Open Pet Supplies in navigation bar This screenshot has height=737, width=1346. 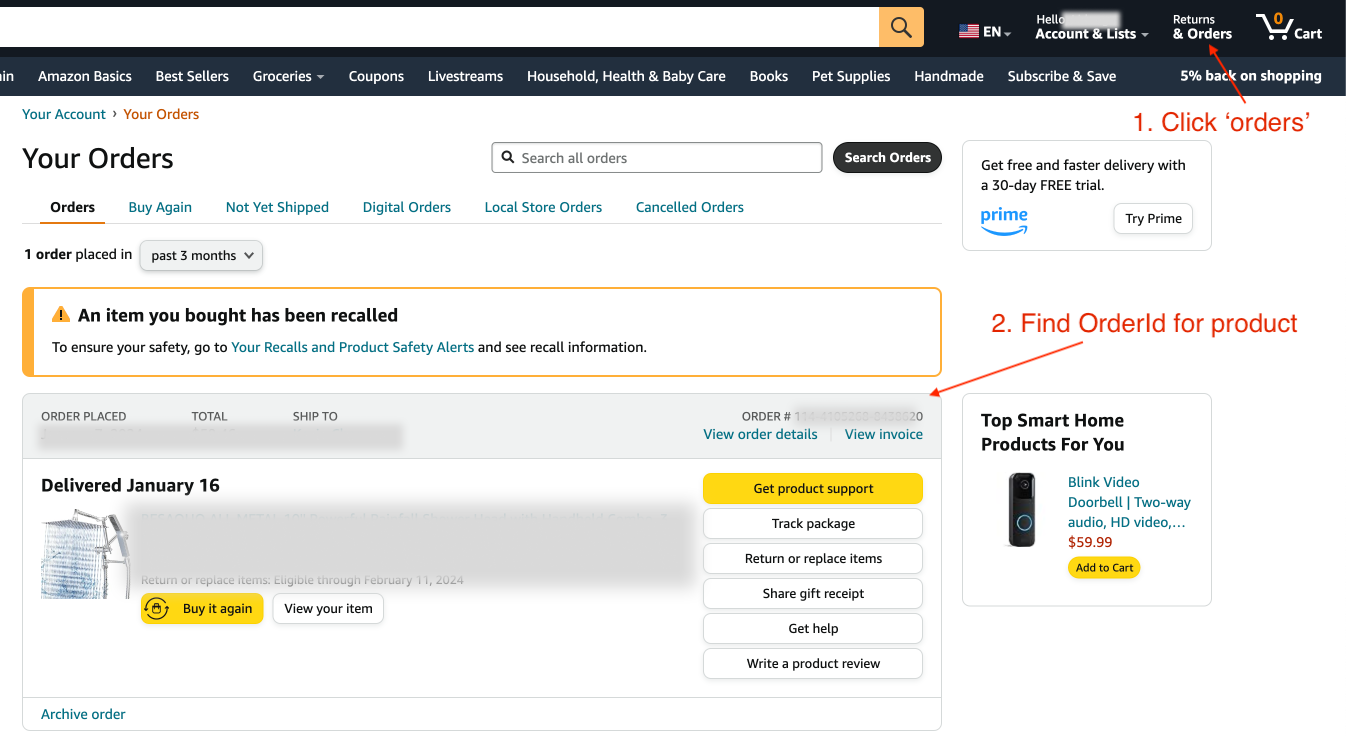(851, 76)
